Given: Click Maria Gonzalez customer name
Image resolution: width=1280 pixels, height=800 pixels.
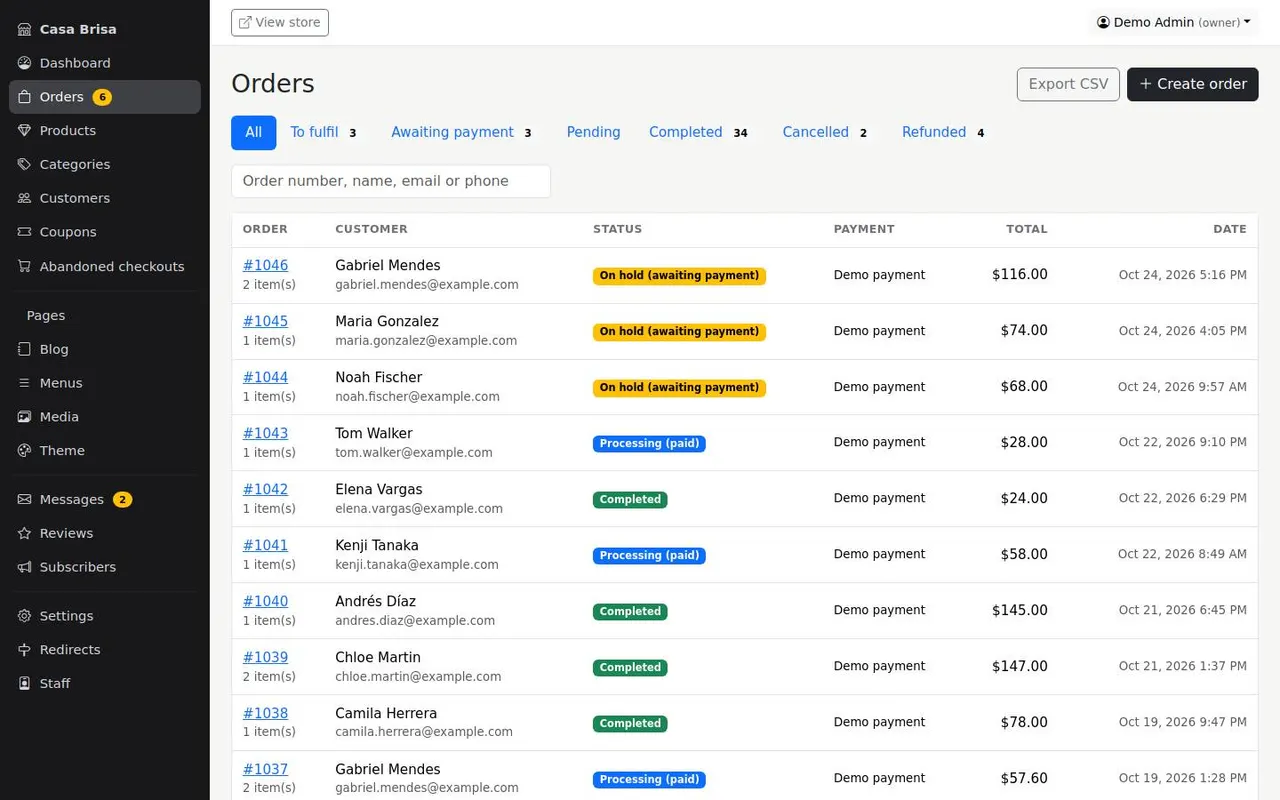Looking at the screenshot, I should (x=387, y=321).
